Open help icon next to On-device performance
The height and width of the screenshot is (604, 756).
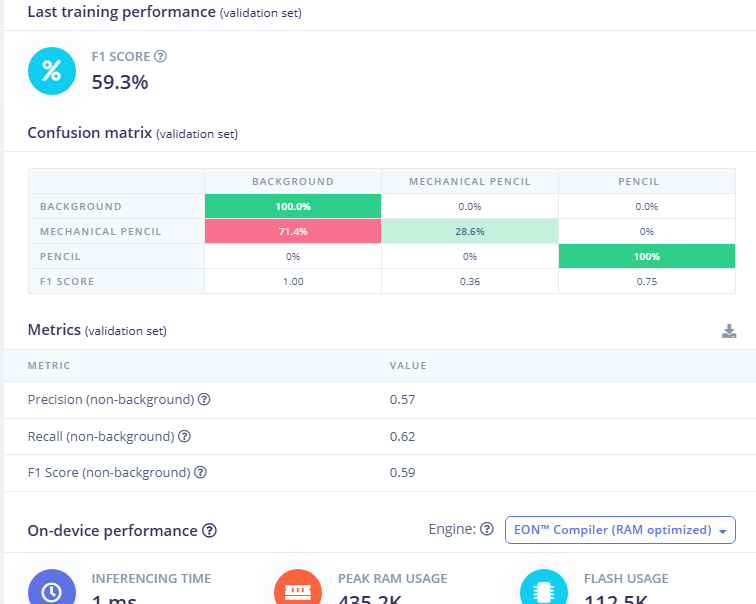click(x=209, y=531)
